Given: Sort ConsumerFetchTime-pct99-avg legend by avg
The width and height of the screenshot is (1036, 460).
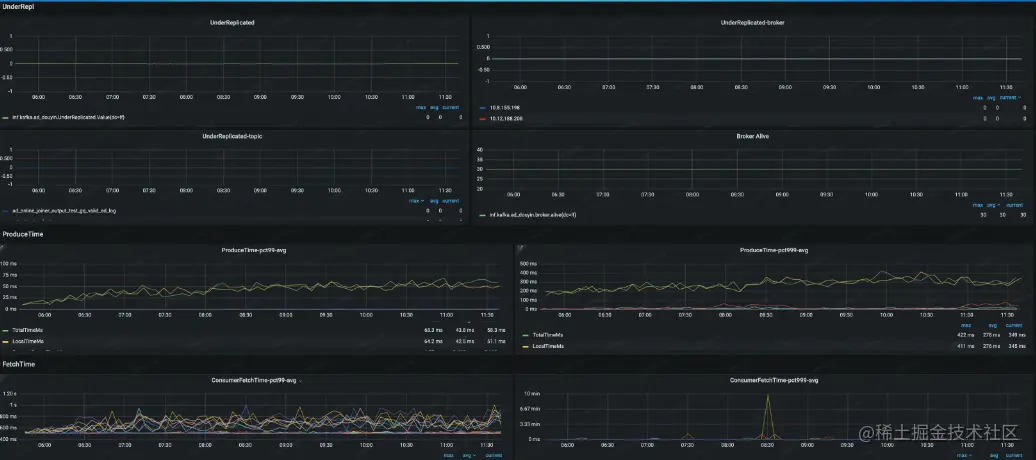Looking at the screenshot, I should [x=470, y=455].
